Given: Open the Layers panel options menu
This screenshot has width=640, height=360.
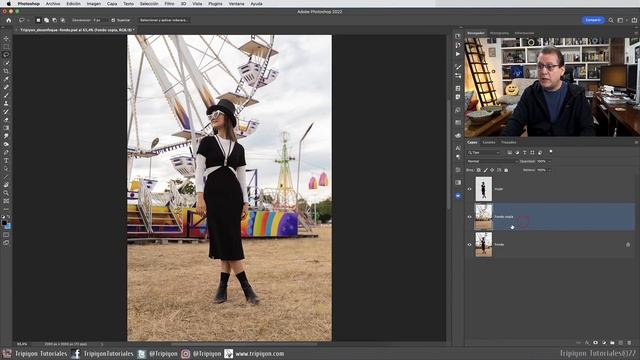Looking at the screenshot, I should click(636, 142).
